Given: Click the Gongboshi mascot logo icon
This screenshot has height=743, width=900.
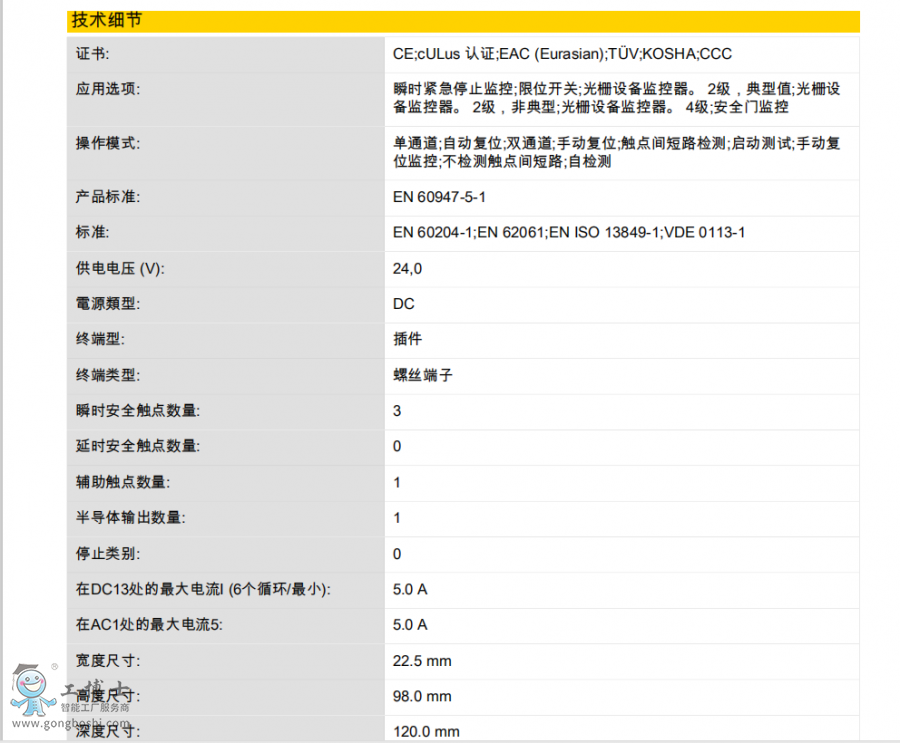Looking at the screenshot, I should [x=30, y=688].
